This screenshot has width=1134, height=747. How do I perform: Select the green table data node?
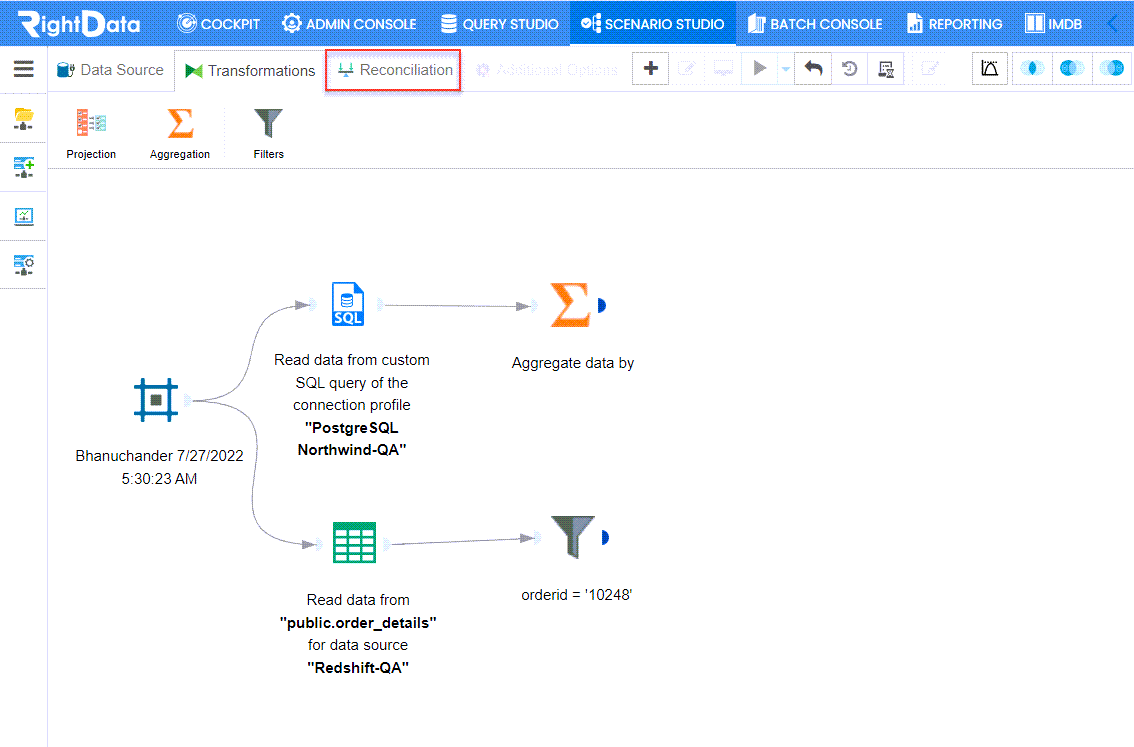[x=354, y=542]
